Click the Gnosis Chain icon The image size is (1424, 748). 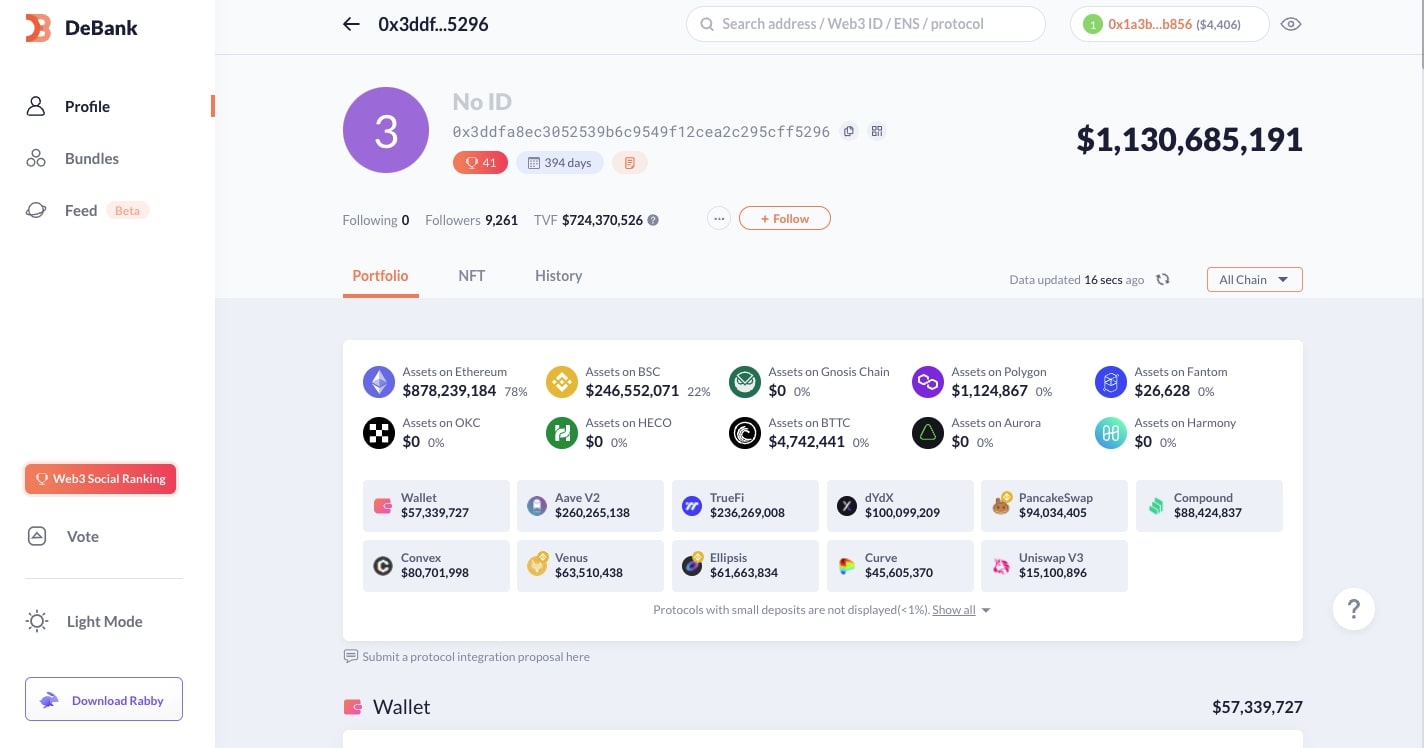click(745, 381)
